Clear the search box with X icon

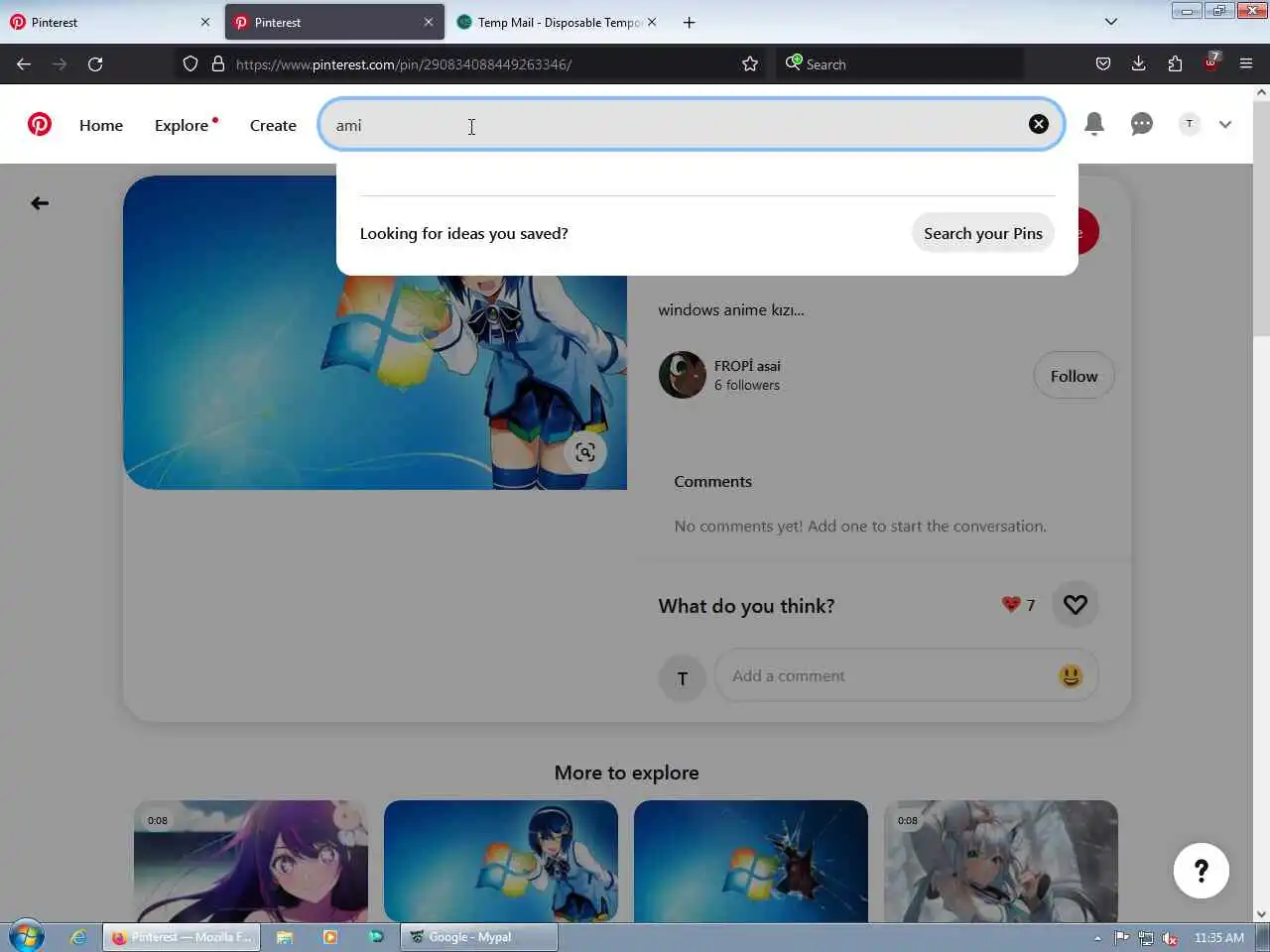click(1039, 124)
